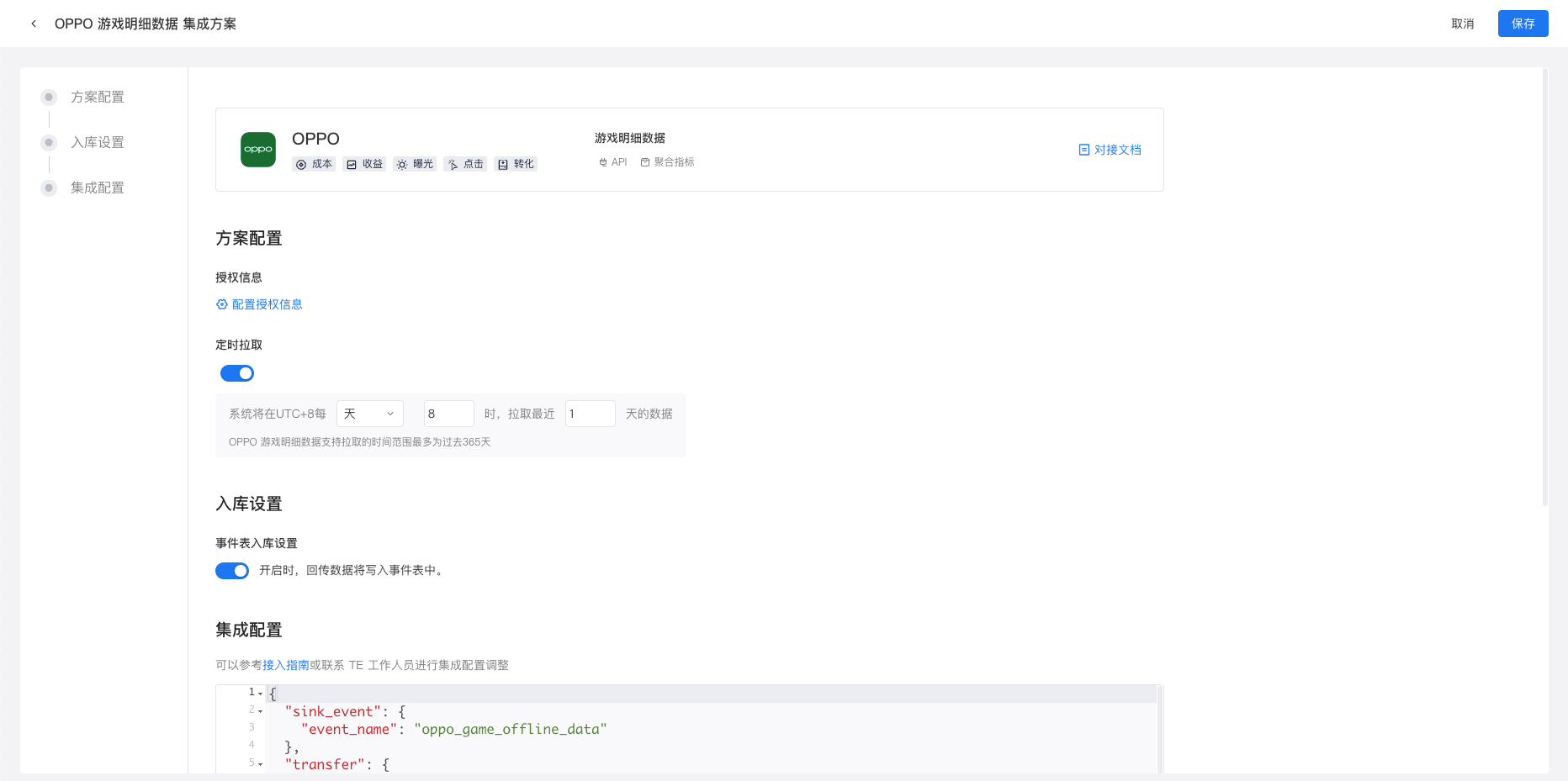Viewport: 1568px width, 781px height.
Task: Click the recent days input showing 1
Action: (x=591, y=414)
